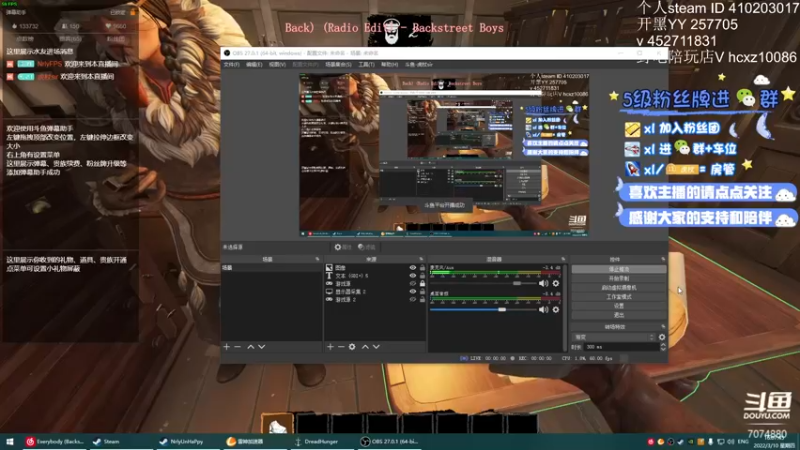Open the 麦克风/Aux audio settings gear
This screenshot has height=450, width=800.
coord(556,283)
